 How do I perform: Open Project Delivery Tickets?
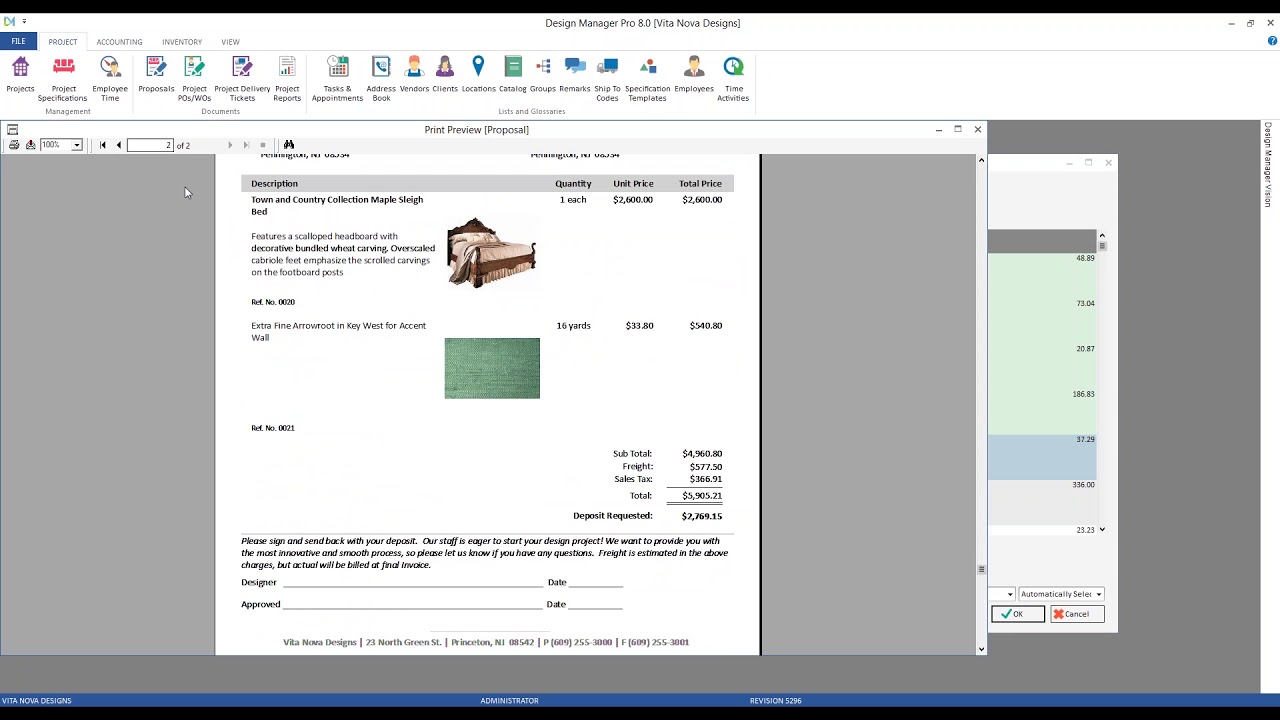[x=242, y=79]
